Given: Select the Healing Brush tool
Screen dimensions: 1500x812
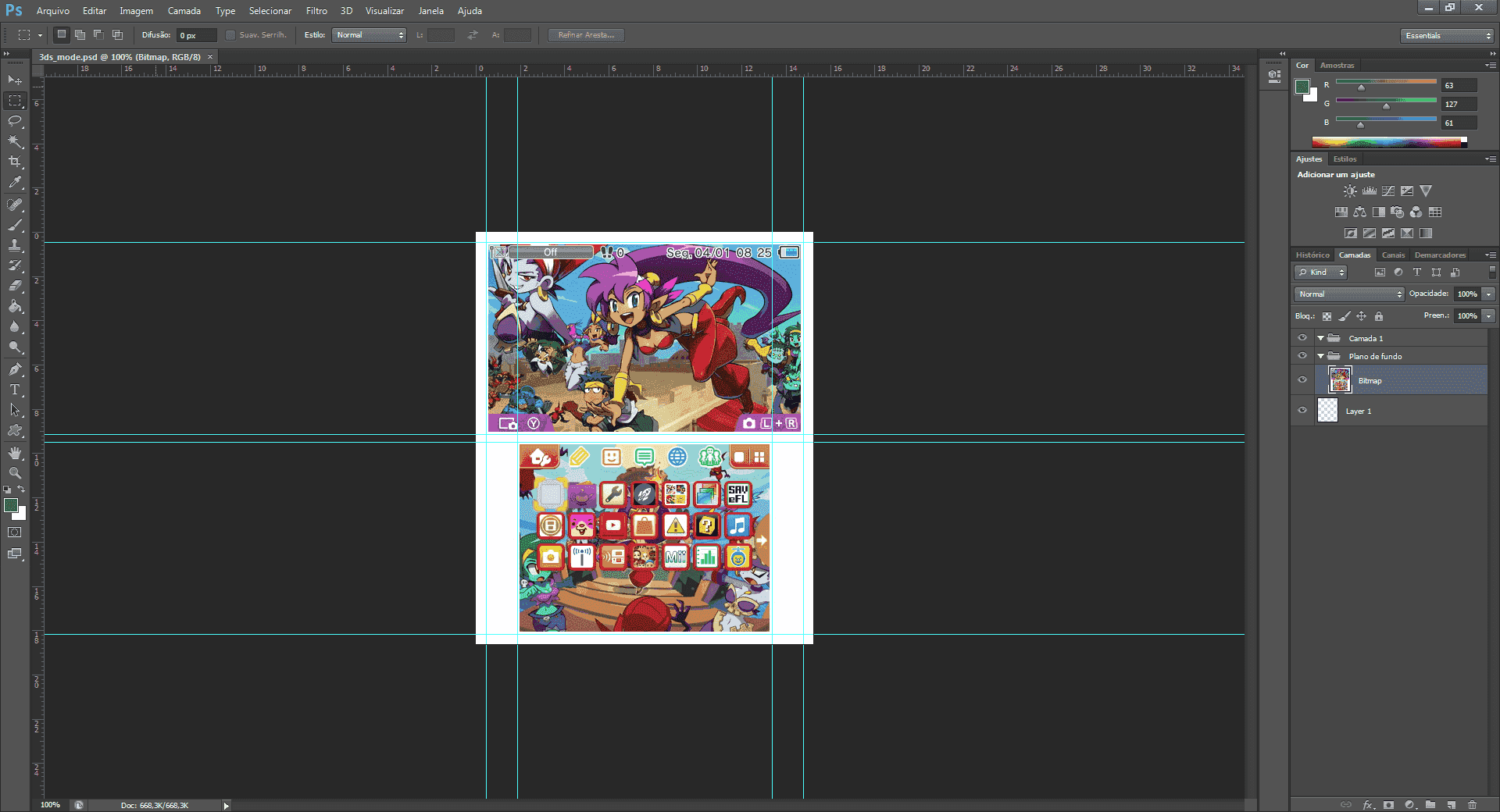Looking at the screenshot, I should pyautogui.click(x=15, y=205).
